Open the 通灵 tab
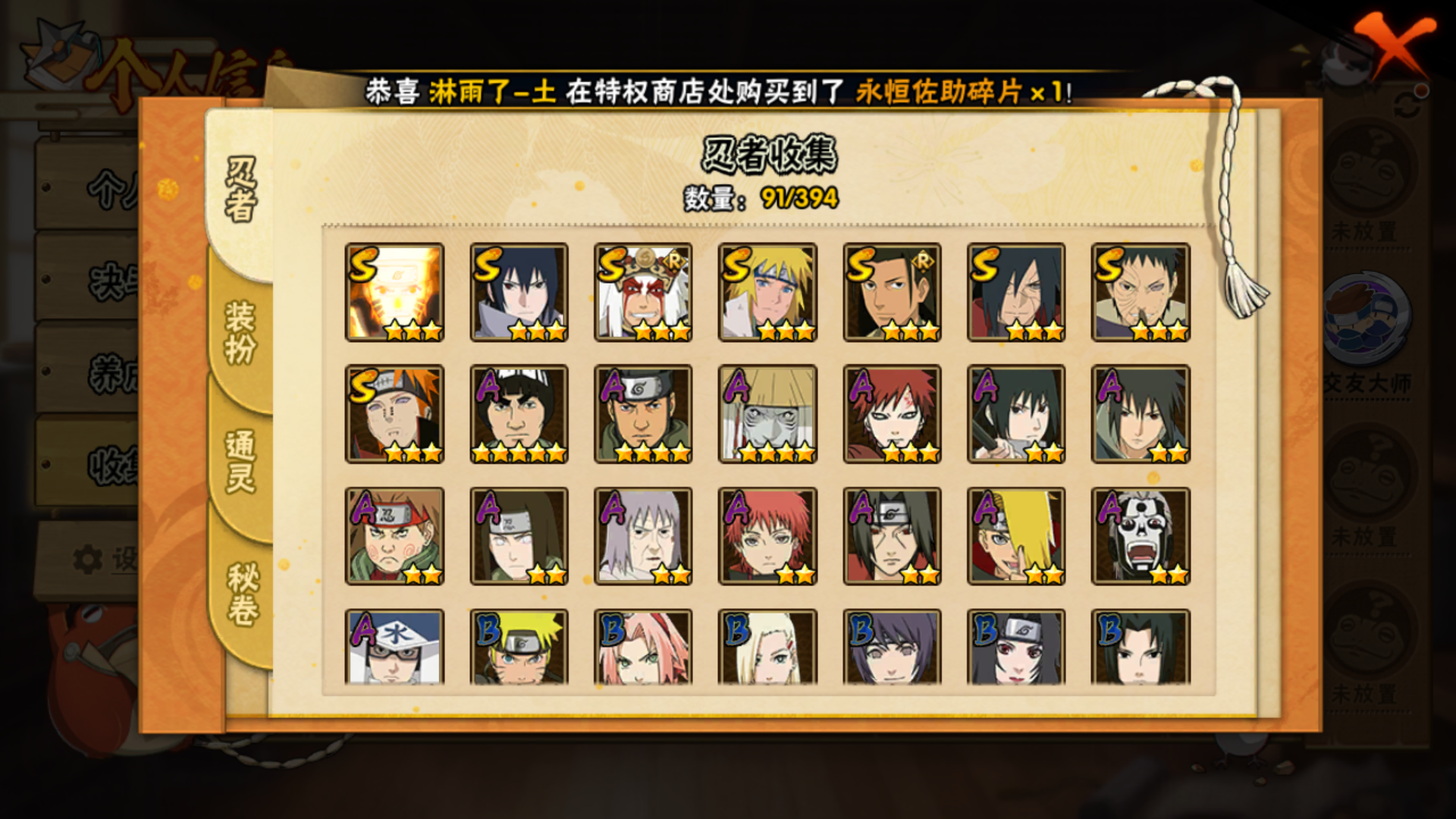This screenshot has height=819, width=1456. [240, 461]
